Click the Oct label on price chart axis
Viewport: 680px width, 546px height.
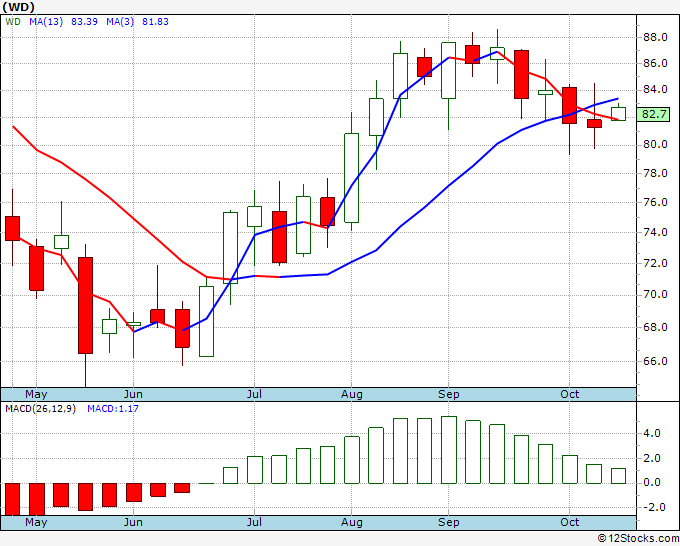(x=569, y=394)
